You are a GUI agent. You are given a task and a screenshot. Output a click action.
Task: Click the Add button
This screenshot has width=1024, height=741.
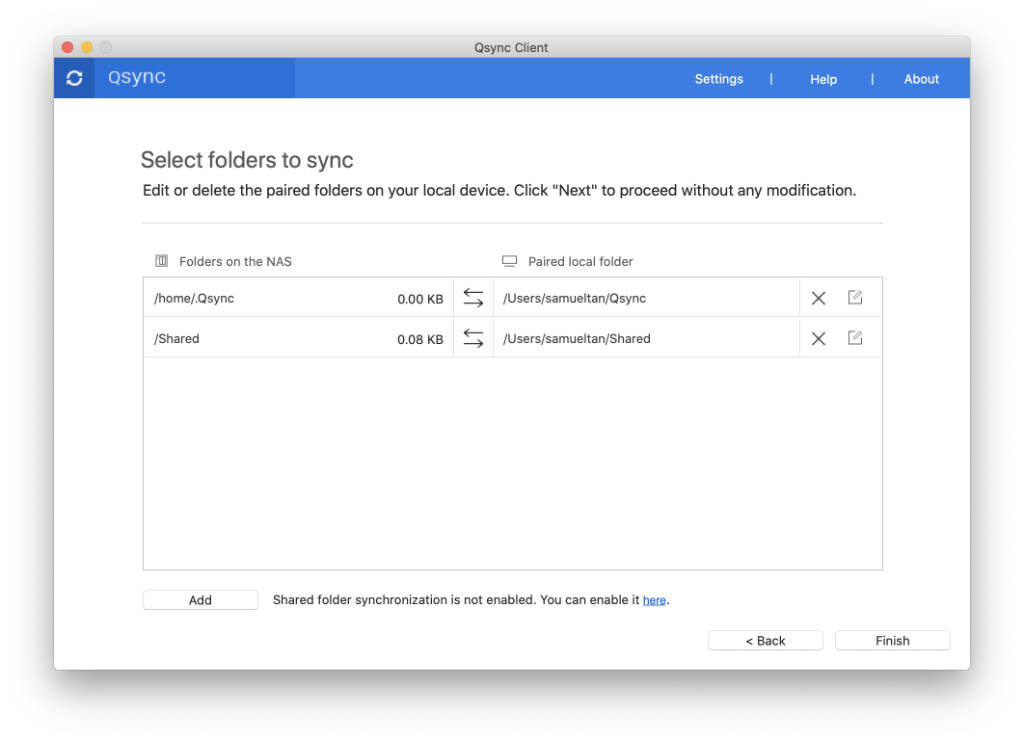coord(200,600)
